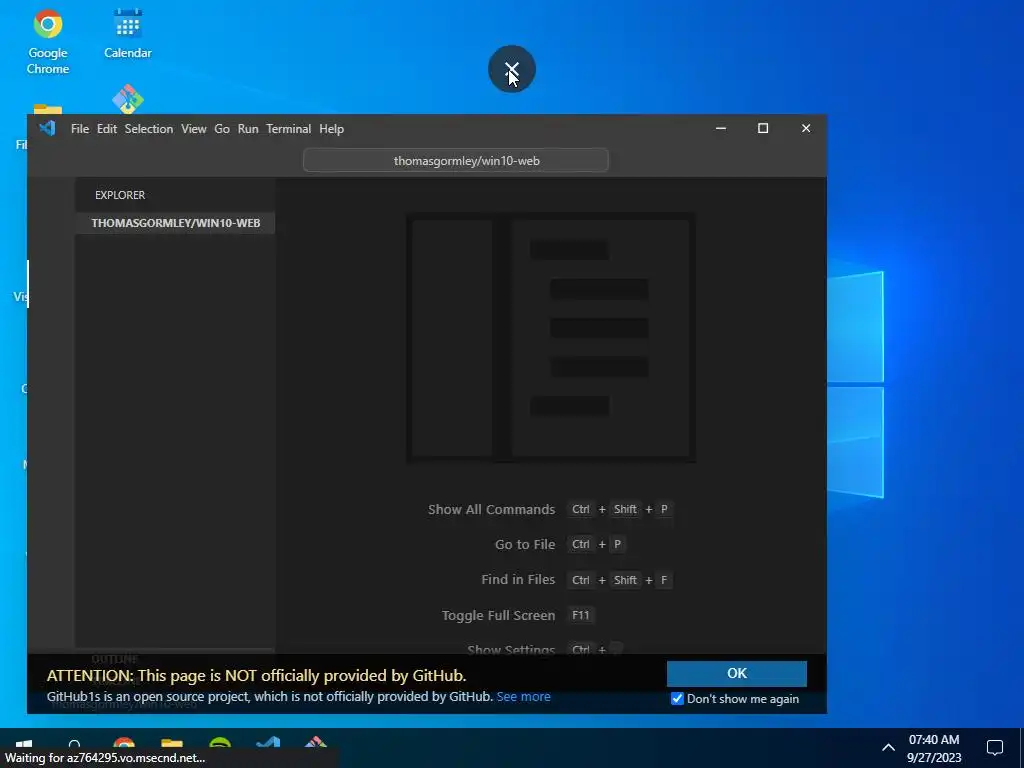
Task: Open the notification action center icon
Action: tap(995, 748)
